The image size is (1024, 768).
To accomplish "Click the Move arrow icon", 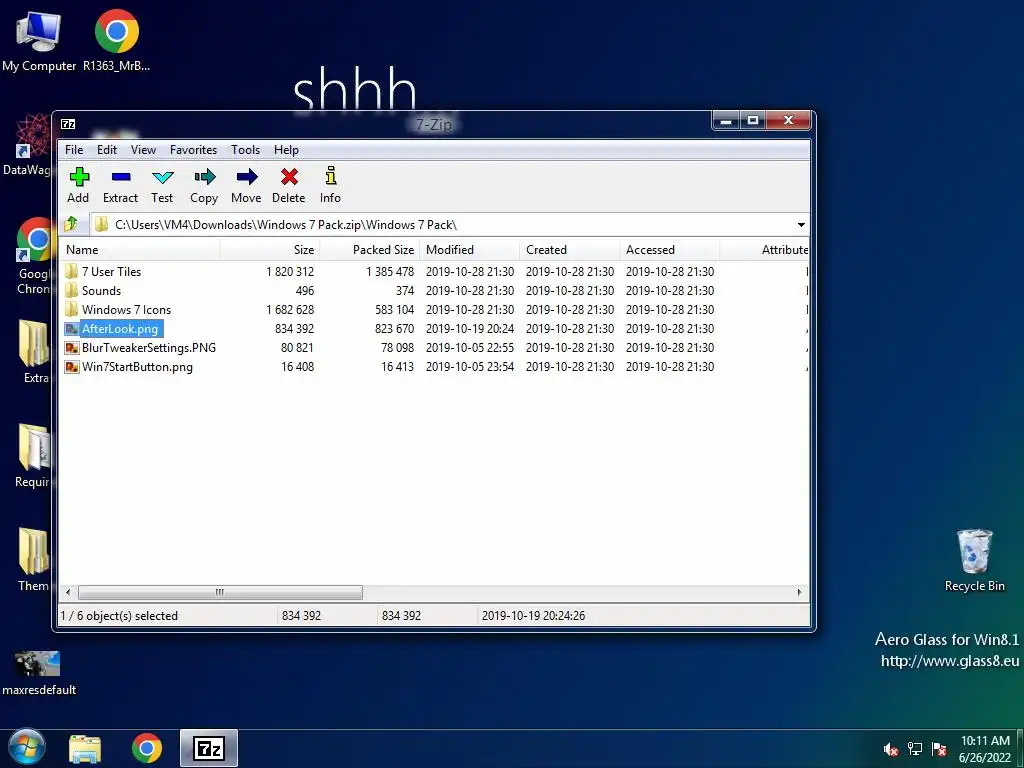I will pos(246,176).
